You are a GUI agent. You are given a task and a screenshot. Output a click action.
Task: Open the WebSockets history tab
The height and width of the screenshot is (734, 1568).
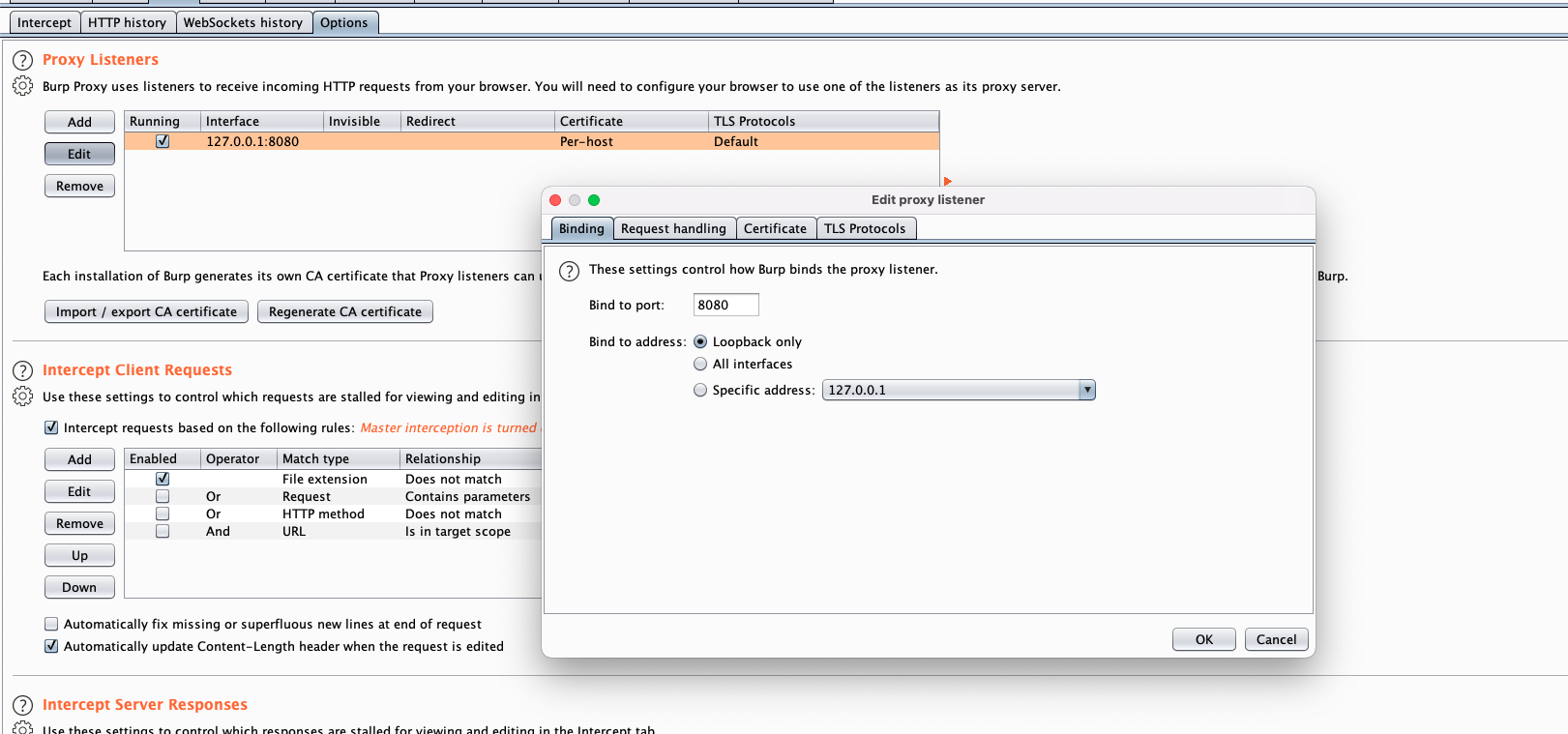243,22
